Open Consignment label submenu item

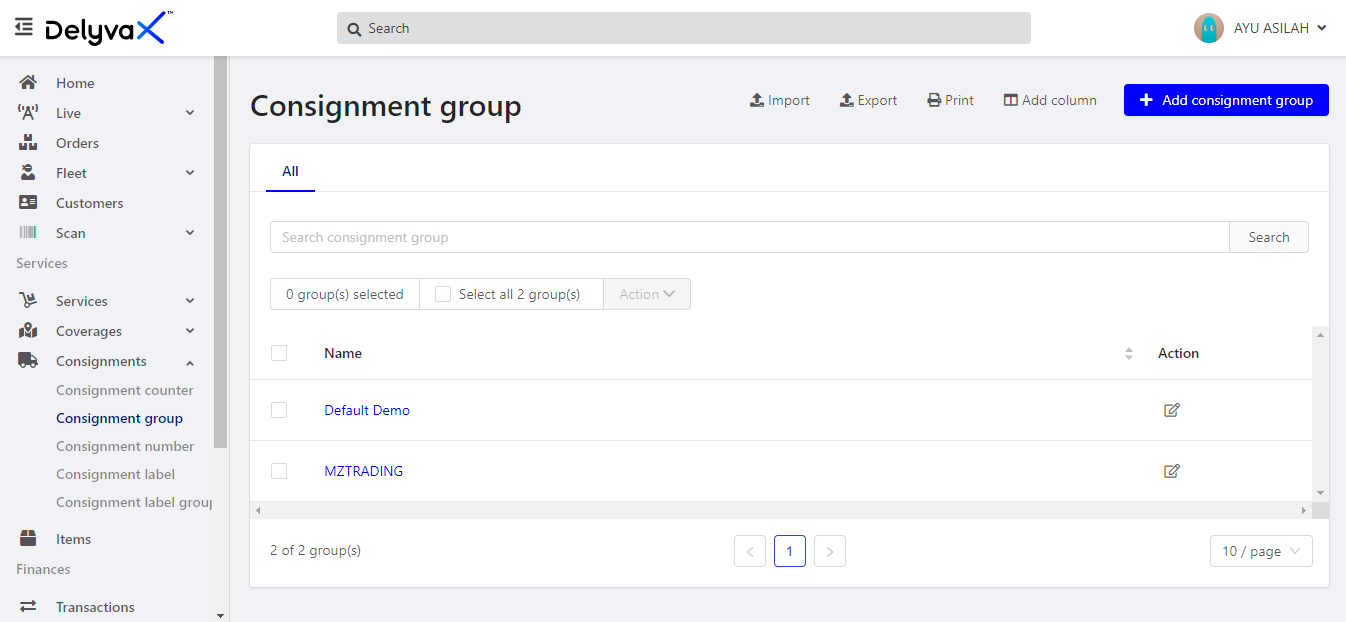115,474
